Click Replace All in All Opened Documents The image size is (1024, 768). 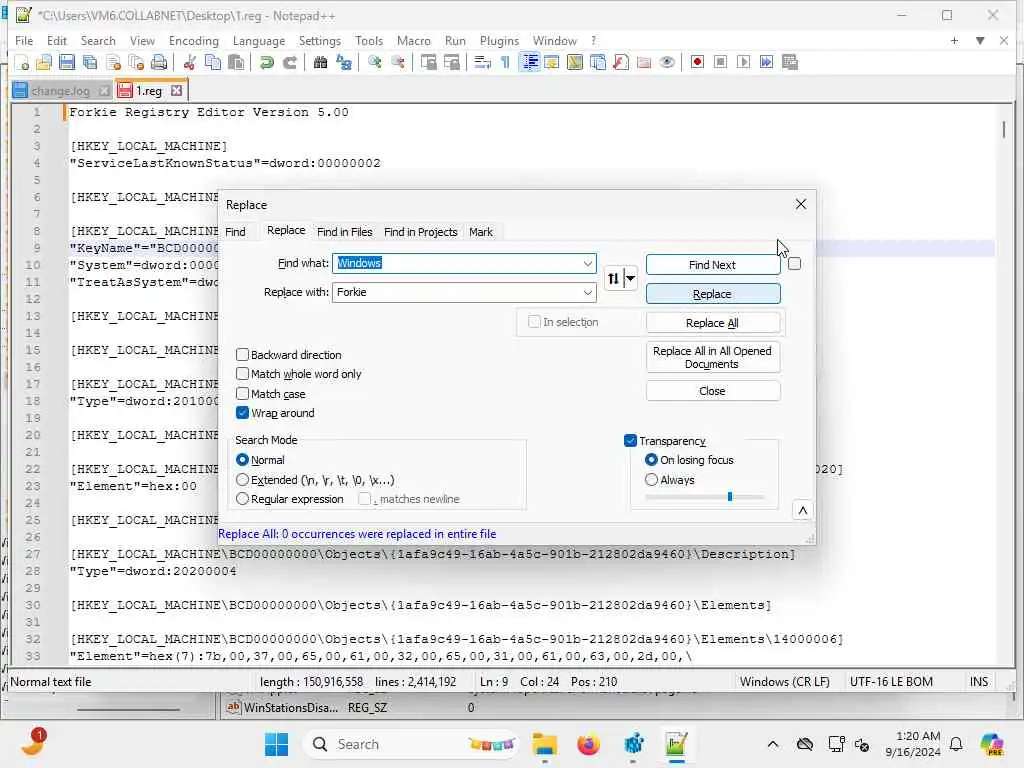712,357
